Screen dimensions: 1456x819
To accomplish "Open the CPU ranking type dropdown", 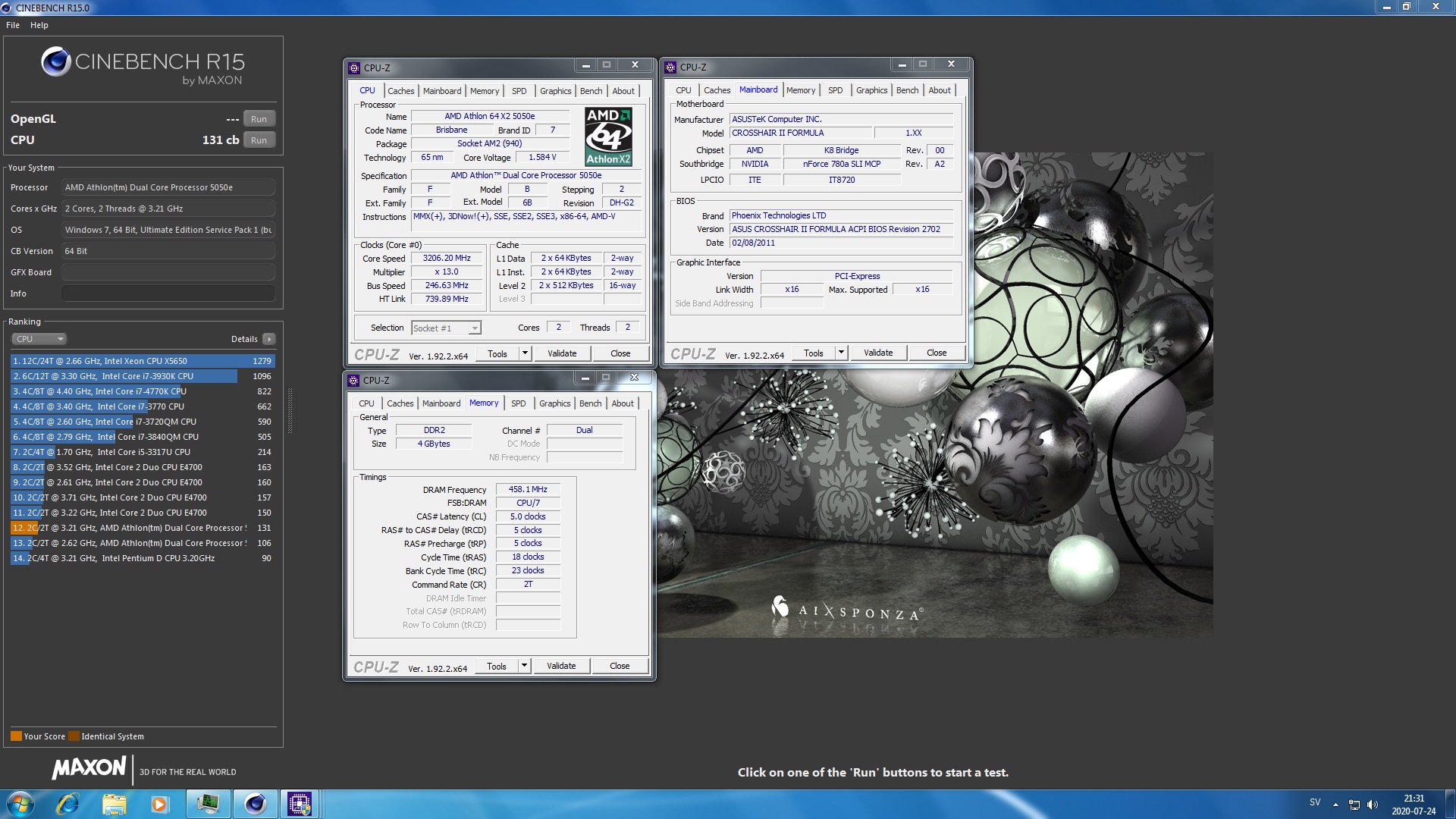I will 39,339.
